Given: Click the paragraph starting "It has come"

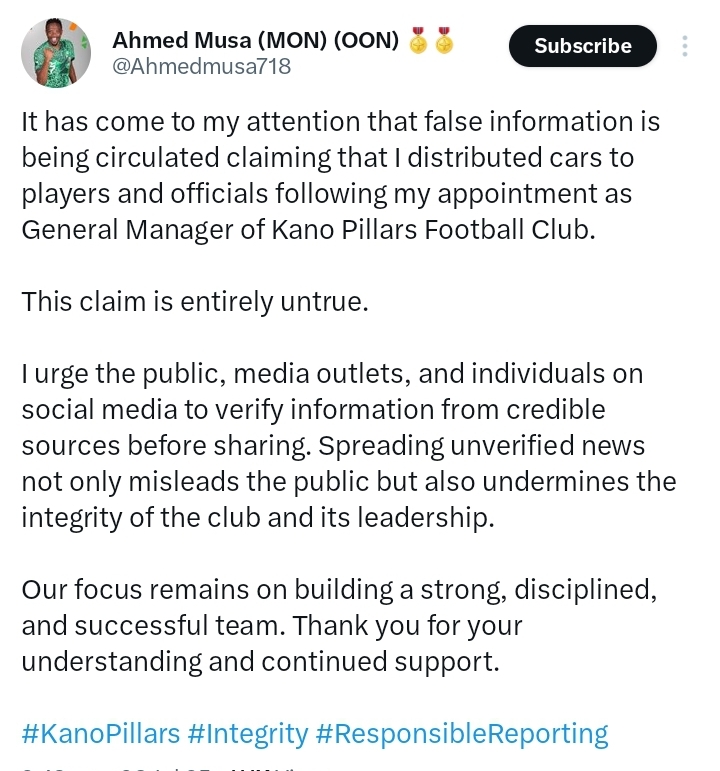Looking at the screenshot, I should pos(340,176).
